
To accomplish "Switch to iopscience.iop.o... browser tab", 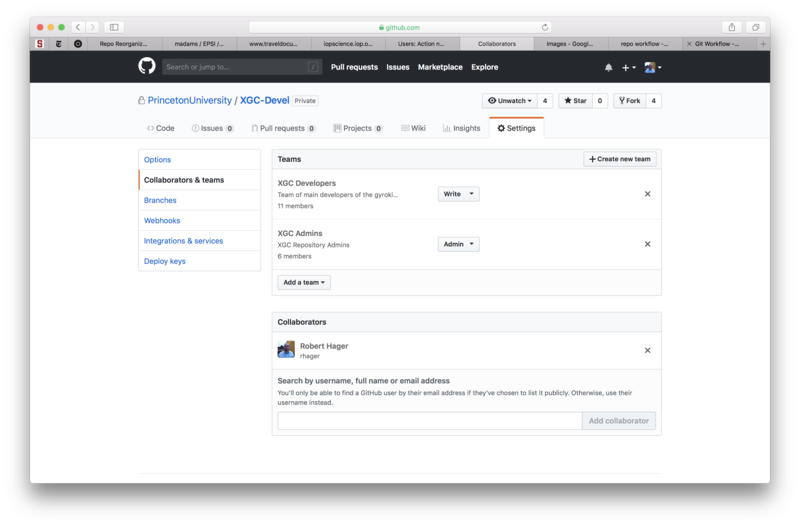I will click(348, 44).
